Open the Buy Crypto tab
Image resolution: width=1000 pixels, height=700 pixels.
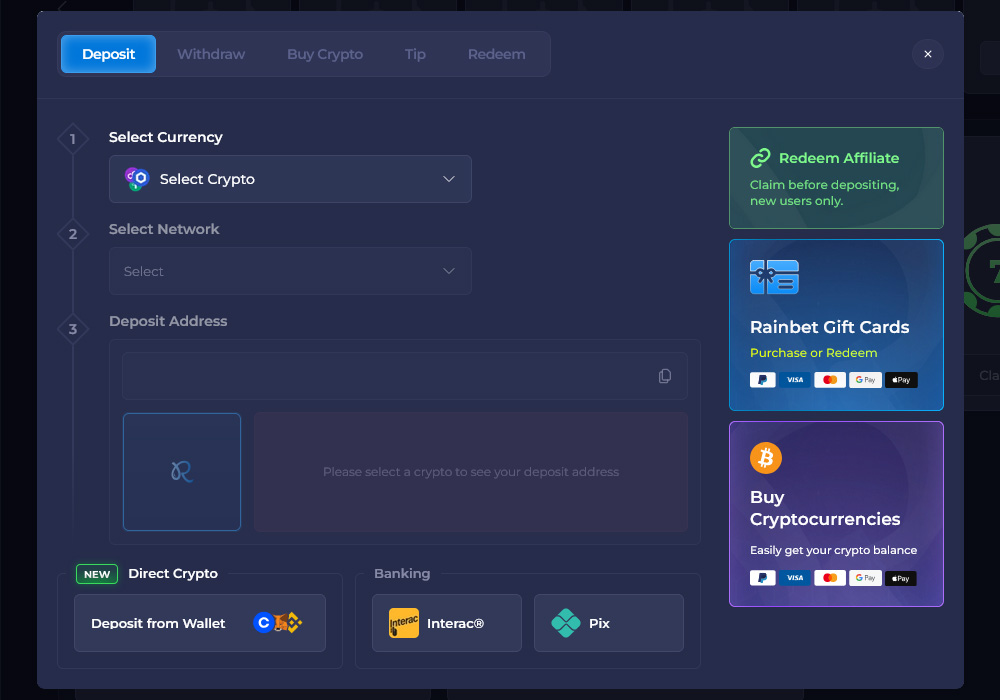[x=325, y=54]
